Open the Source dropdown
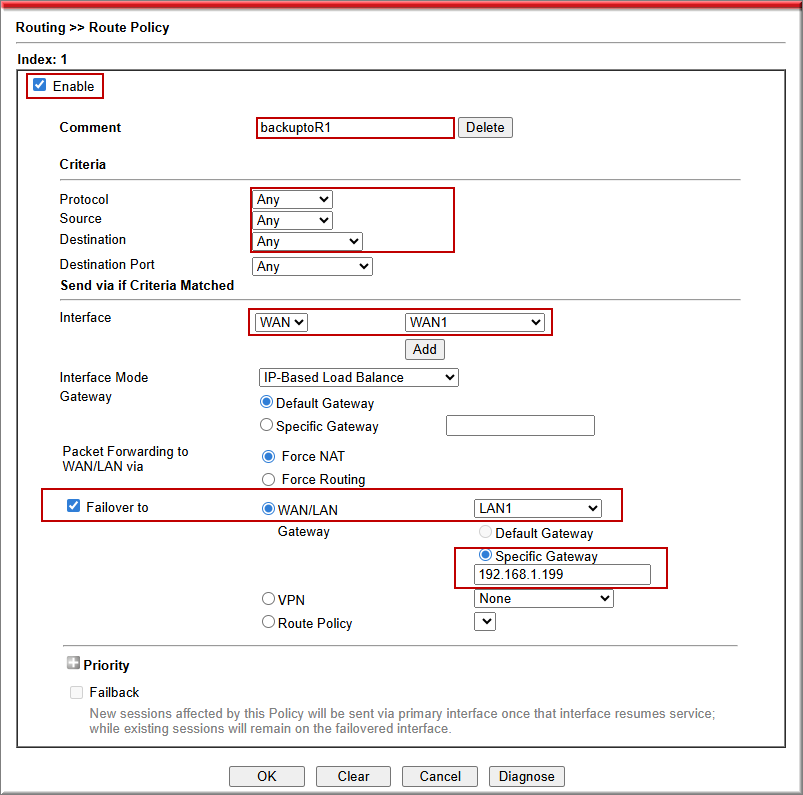This screenshot has width=803, height=795. (x=292, y=221)
